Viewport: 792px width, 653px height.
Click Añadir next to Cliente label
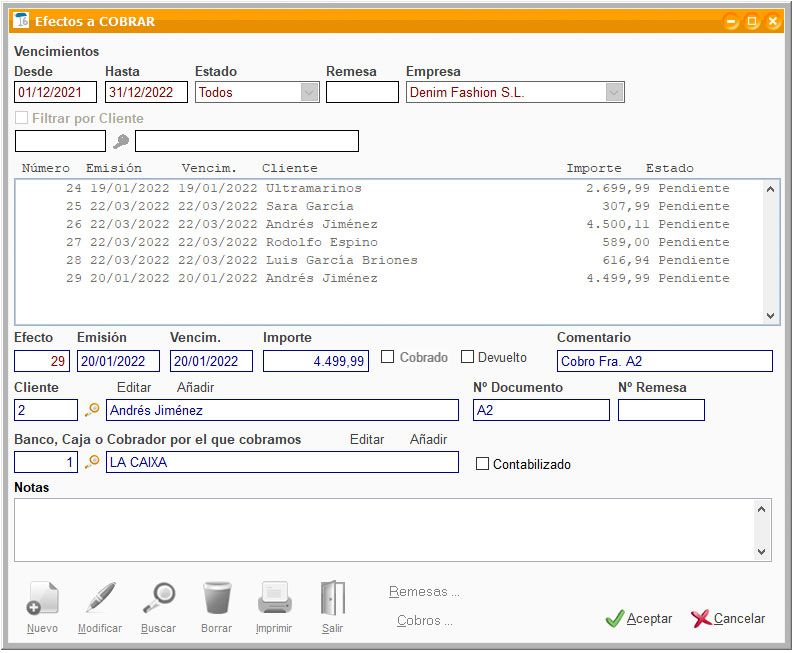pyautogui.click(x=195, y=387)
